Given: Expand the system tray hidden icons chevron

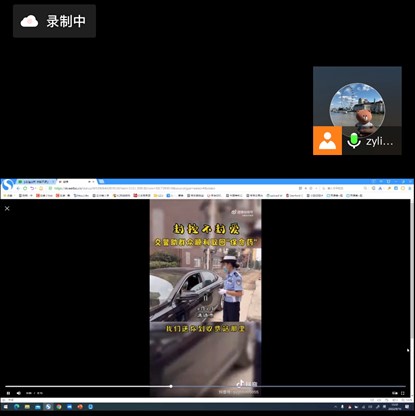Looking at the screenshot, I should [x=335, y=407].
